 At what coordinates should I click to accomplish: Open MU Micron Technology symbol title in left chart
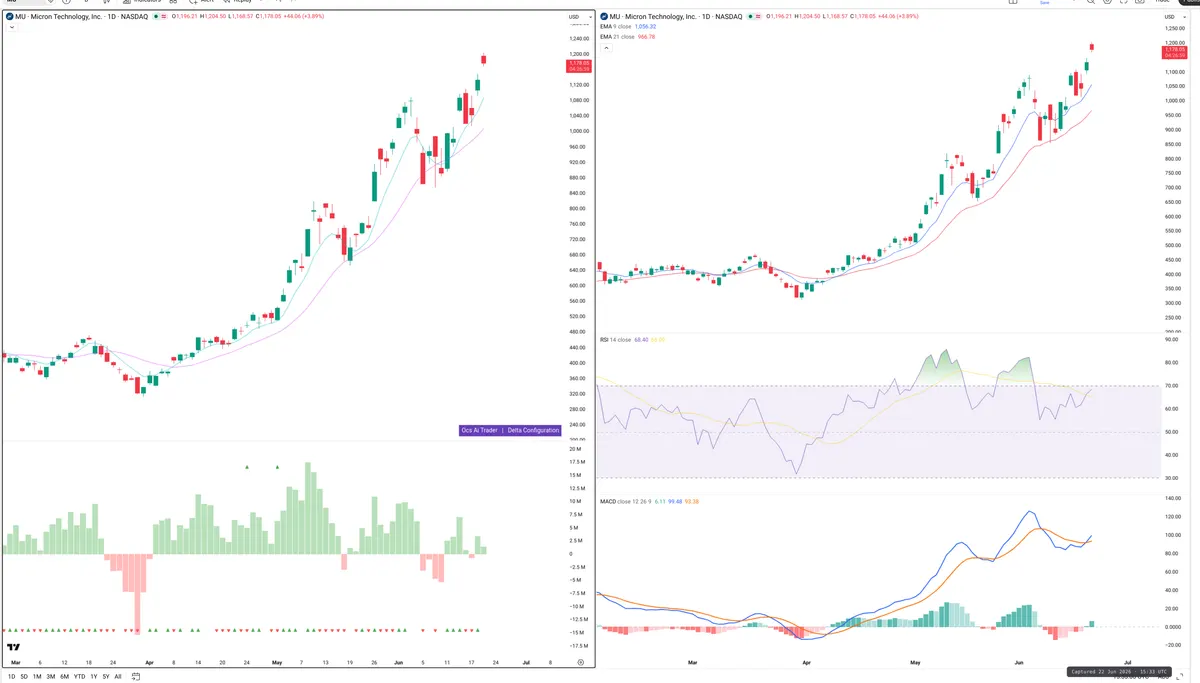82,17
